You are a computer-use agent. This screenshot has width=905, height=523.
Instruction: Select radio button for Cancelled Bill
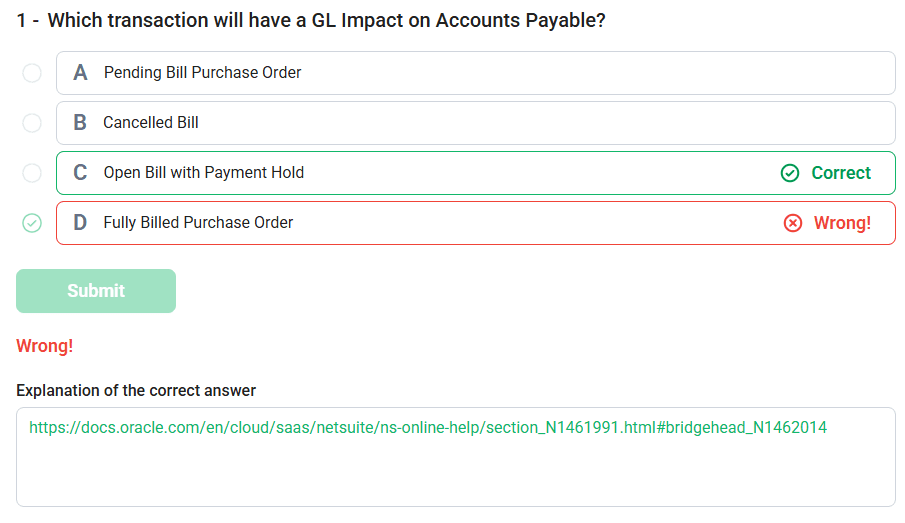pos(32,123)
